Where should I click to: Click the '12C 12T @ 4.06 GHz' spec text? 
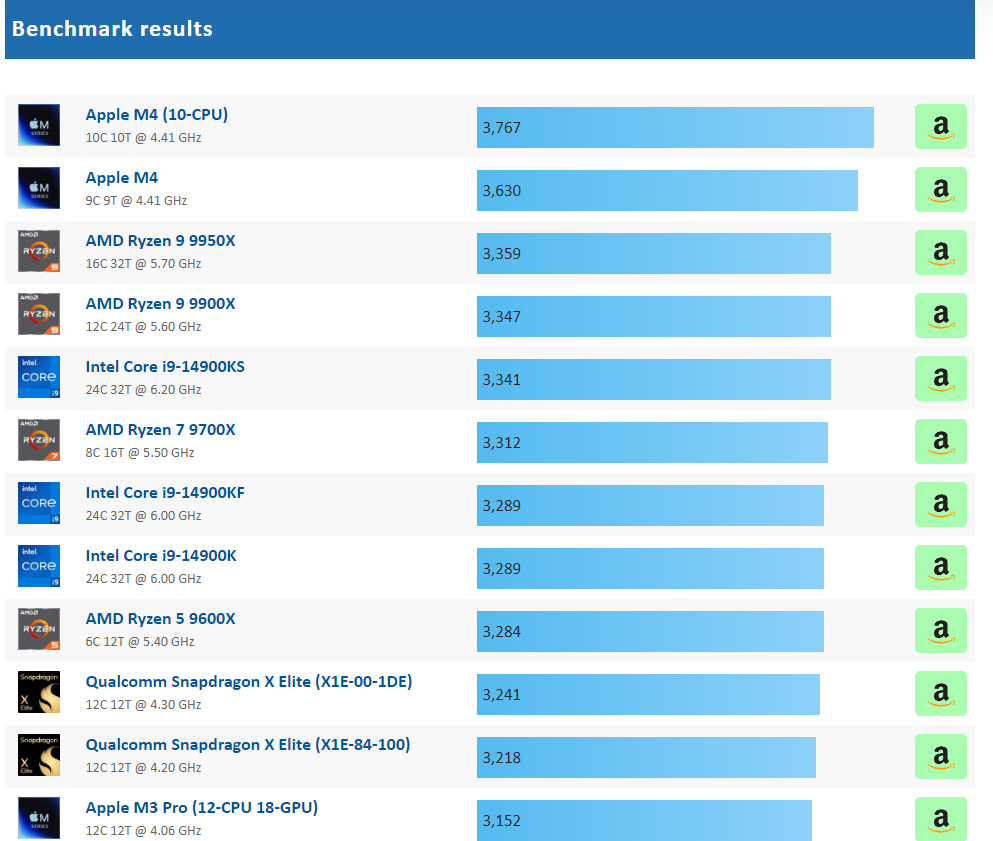tap(143, 831)
